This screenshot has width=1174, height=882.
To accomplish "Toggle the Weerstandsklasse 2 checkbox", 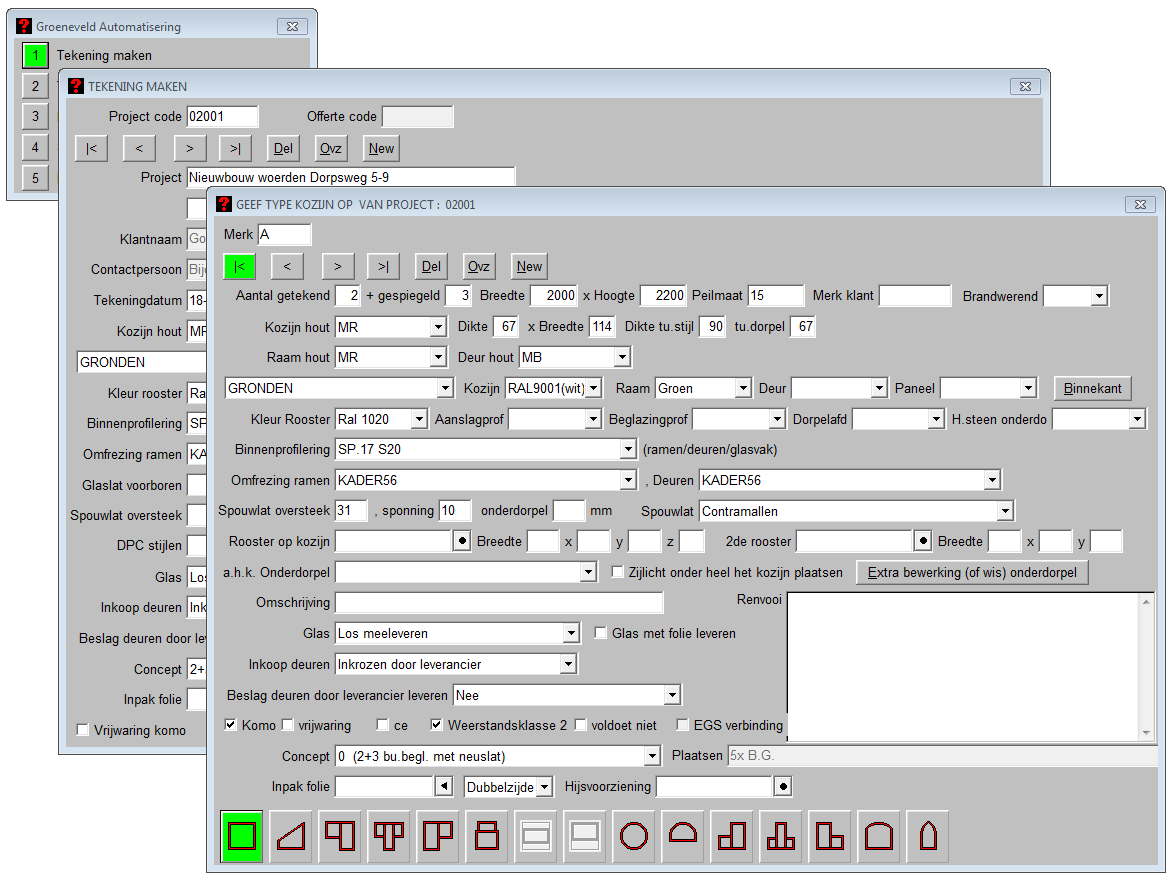I will pyautogui.click(x=437, y=725).
